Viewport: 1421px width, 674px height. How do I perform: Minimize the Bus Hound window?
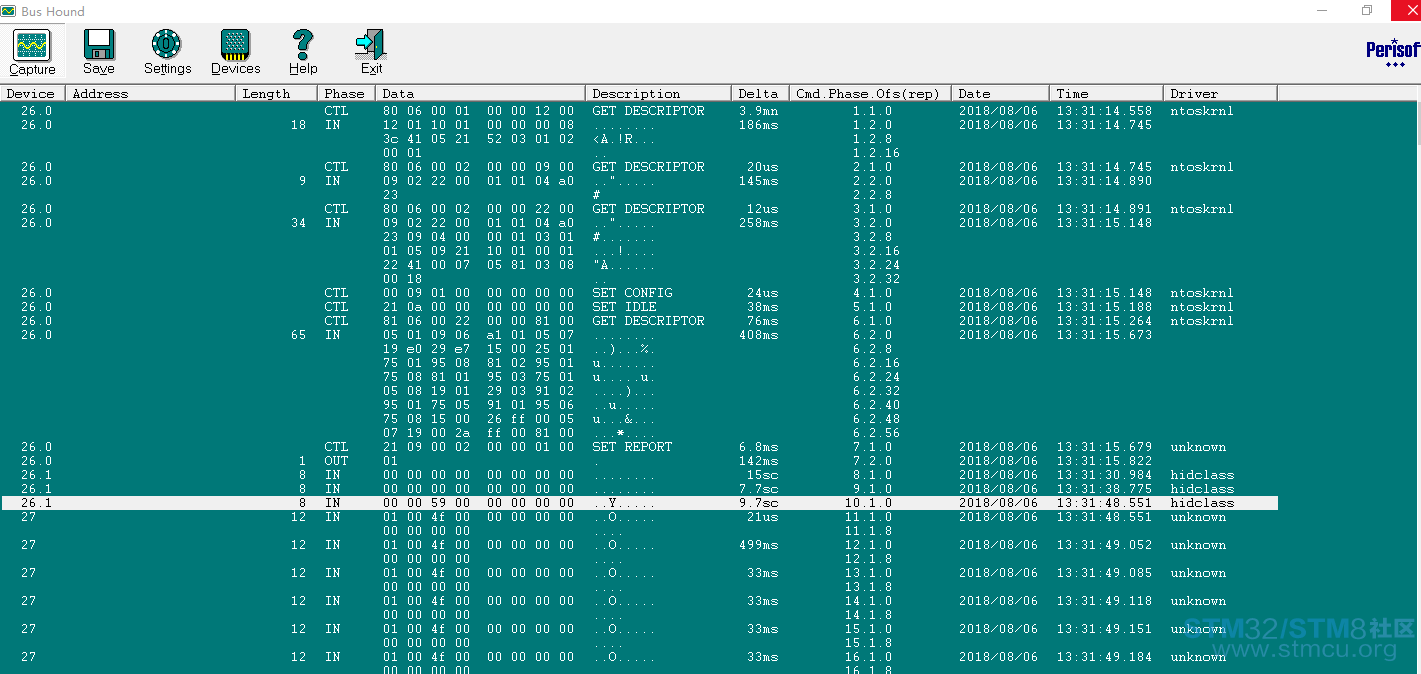[1322, 11]
